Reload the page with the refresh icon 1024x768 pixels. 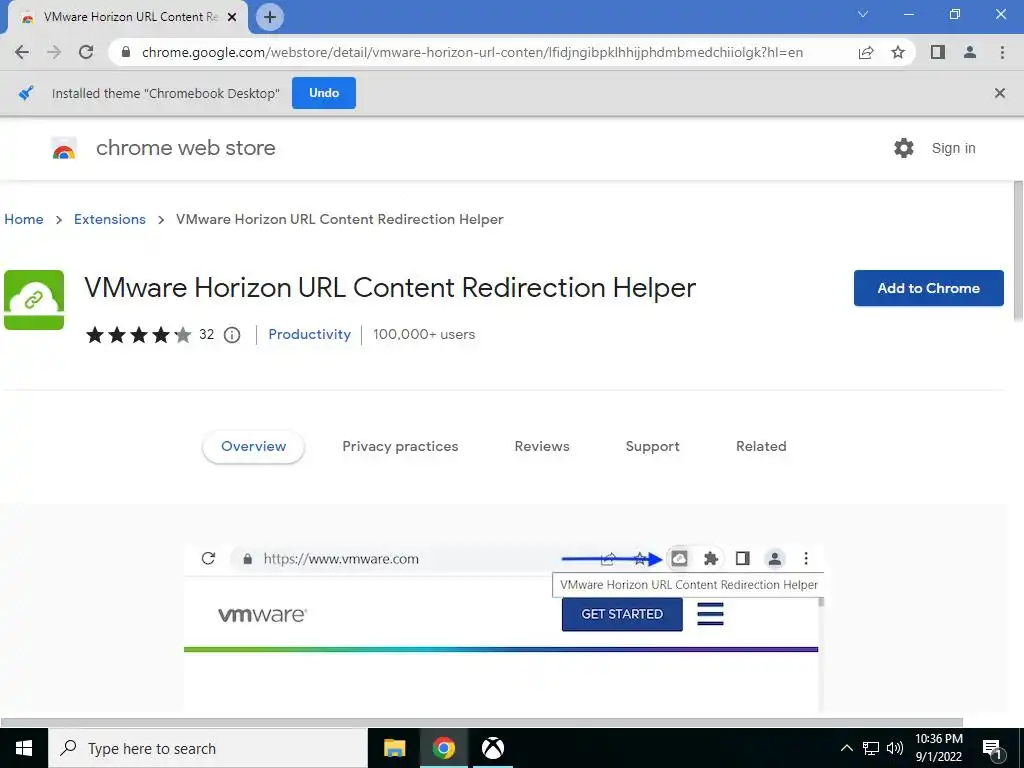86,52
